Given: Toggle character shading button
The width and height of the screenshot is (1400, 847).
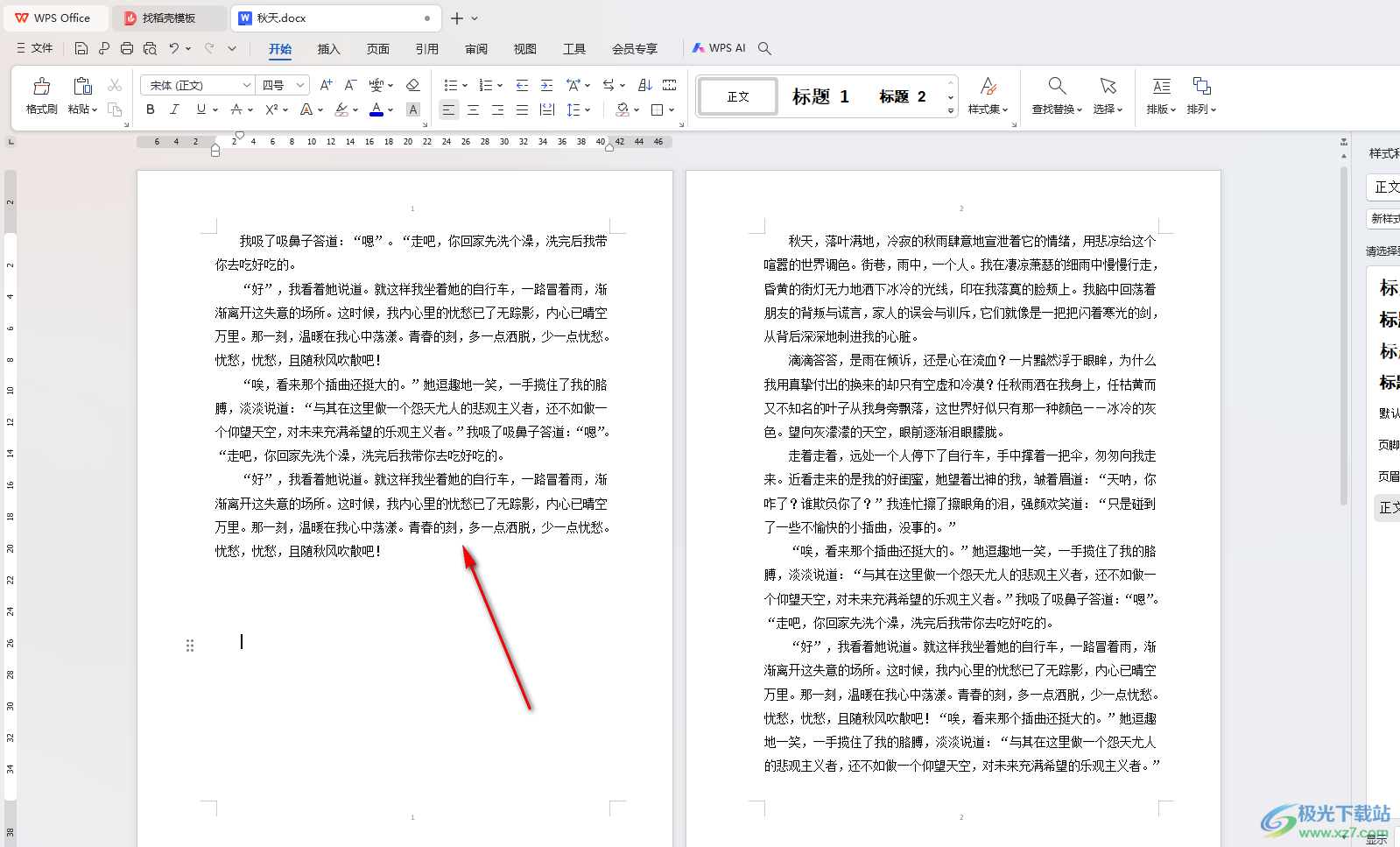Looking at the screenshot, I should tap(413, 109).
